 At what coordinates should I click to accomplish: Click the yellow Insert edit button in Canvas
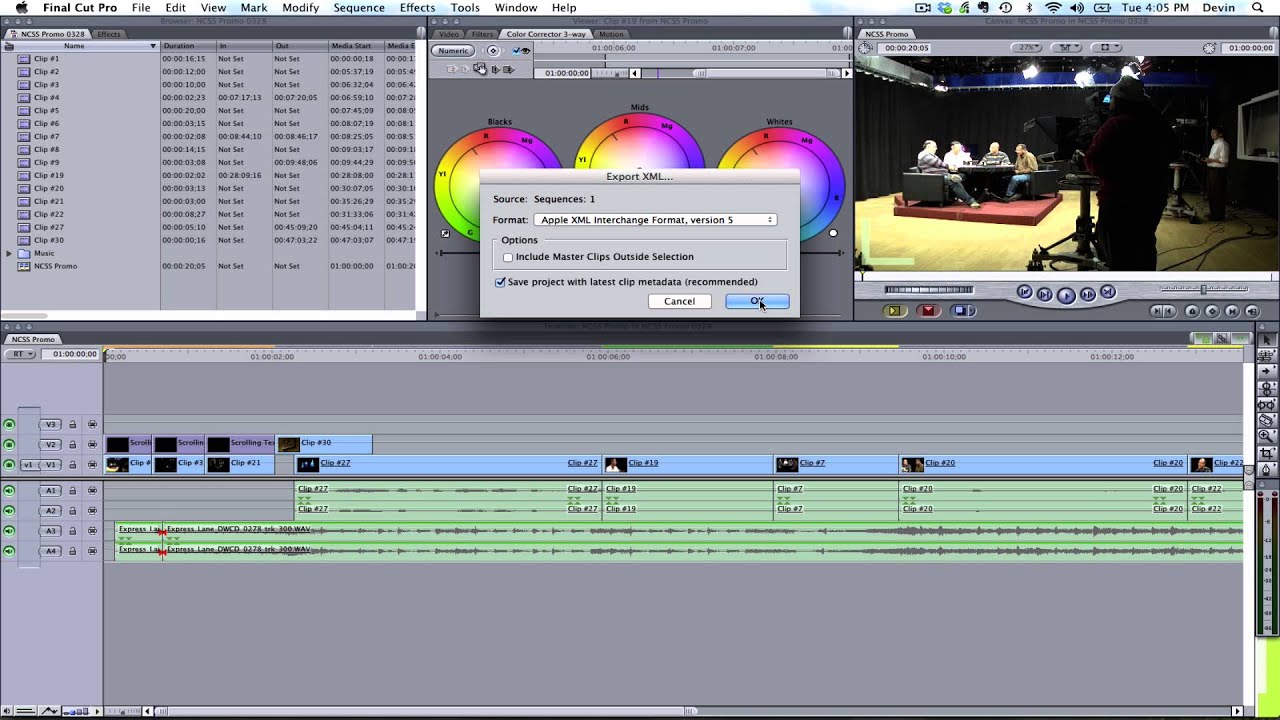coord(895,311)
